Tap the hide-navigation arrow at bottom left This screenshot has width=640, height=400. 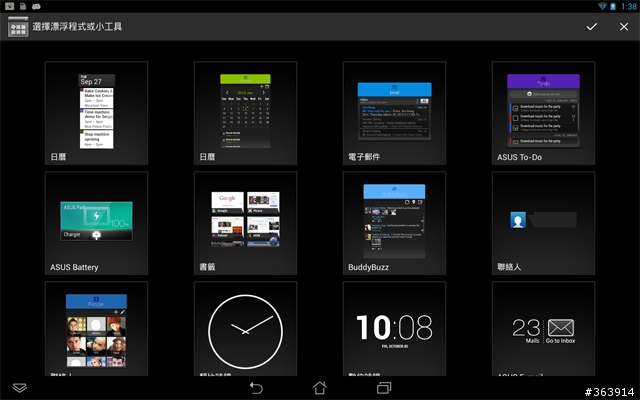[20, 387]
